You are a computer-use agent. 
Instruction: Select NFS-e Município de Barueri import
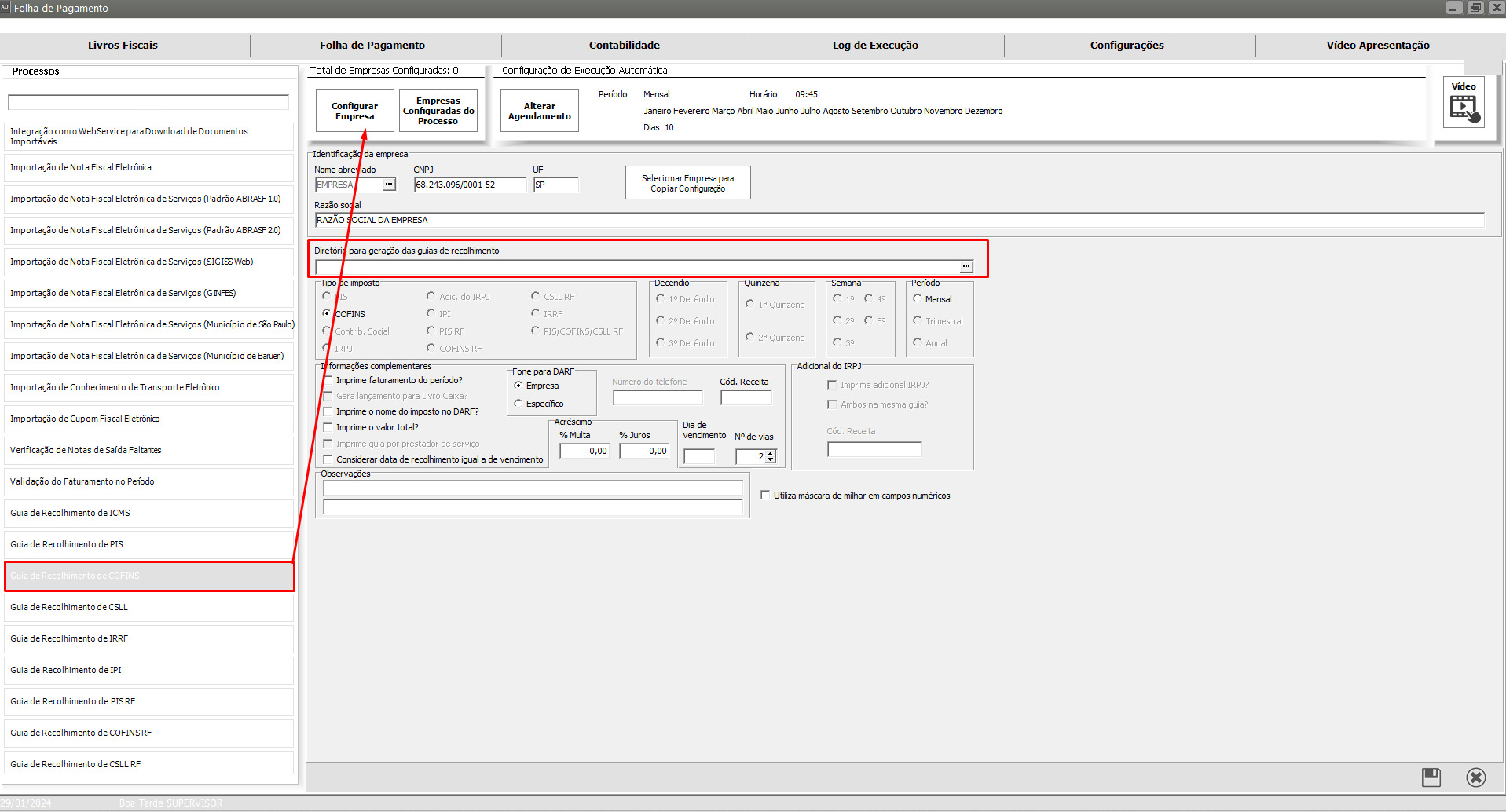[149, 356]
